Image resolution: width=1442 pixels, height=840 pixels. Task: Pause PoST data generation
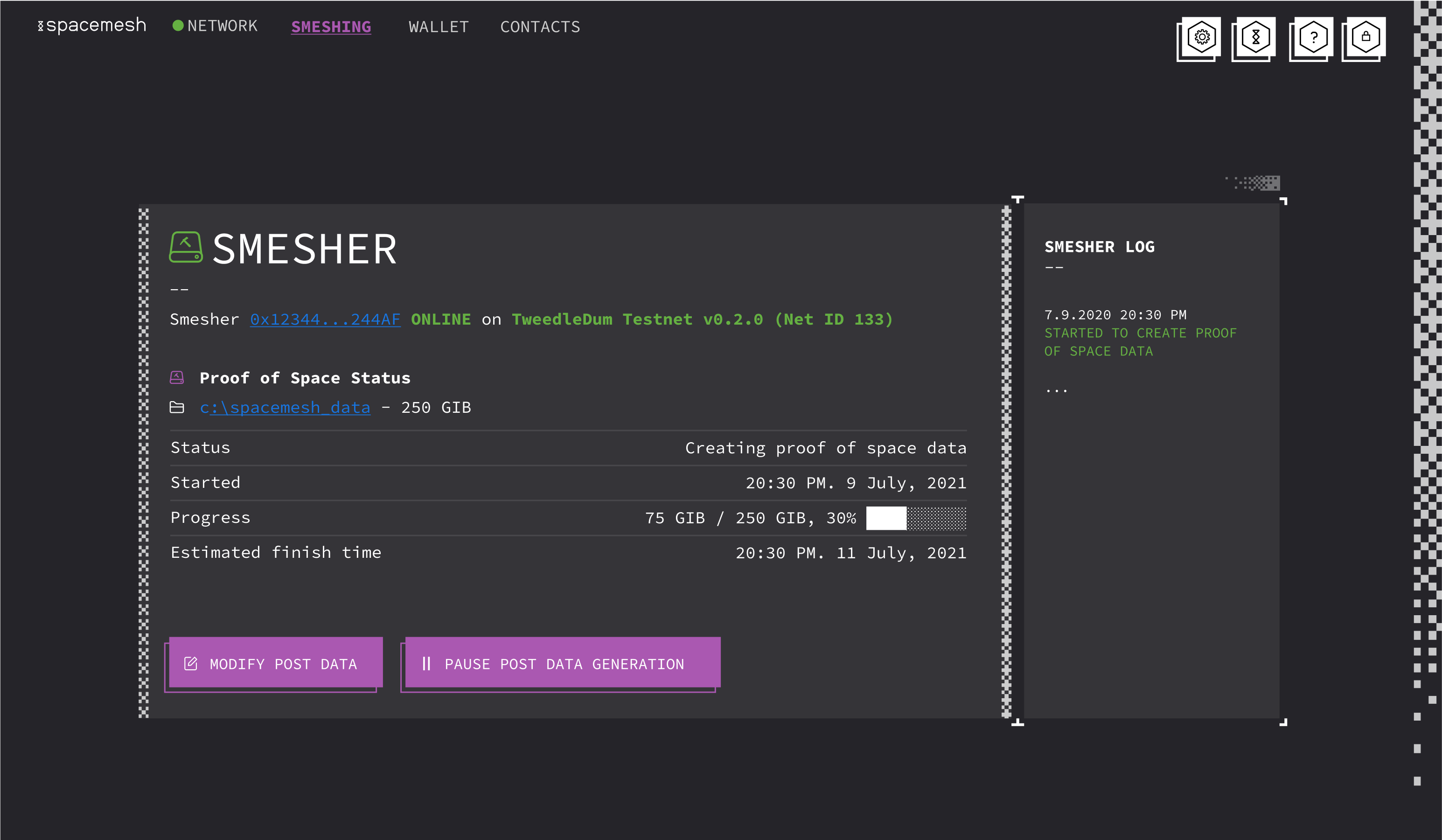point(563,663)
